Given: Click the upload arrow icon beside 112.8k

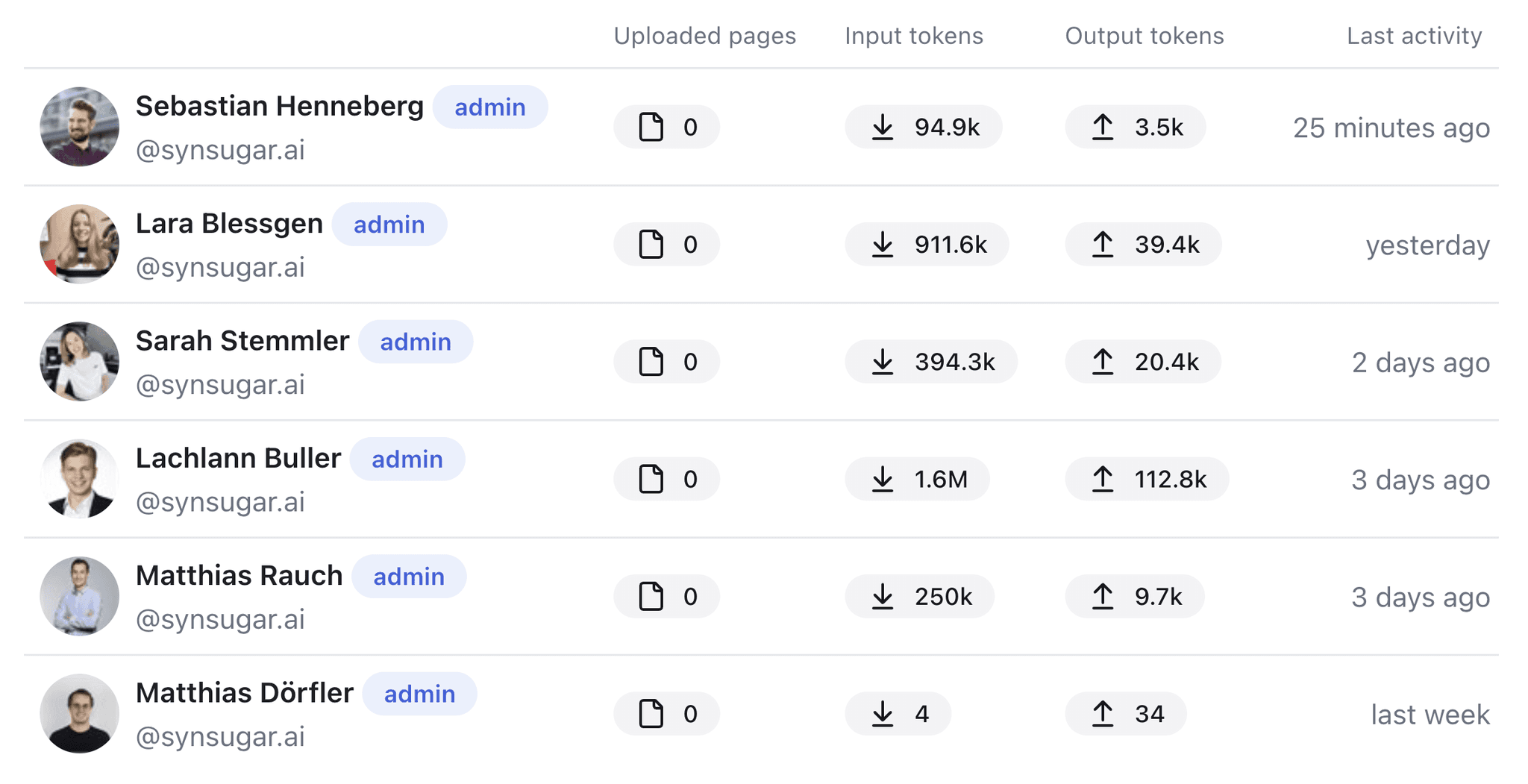Looking at the screenshot, I should pos(1103,479).
